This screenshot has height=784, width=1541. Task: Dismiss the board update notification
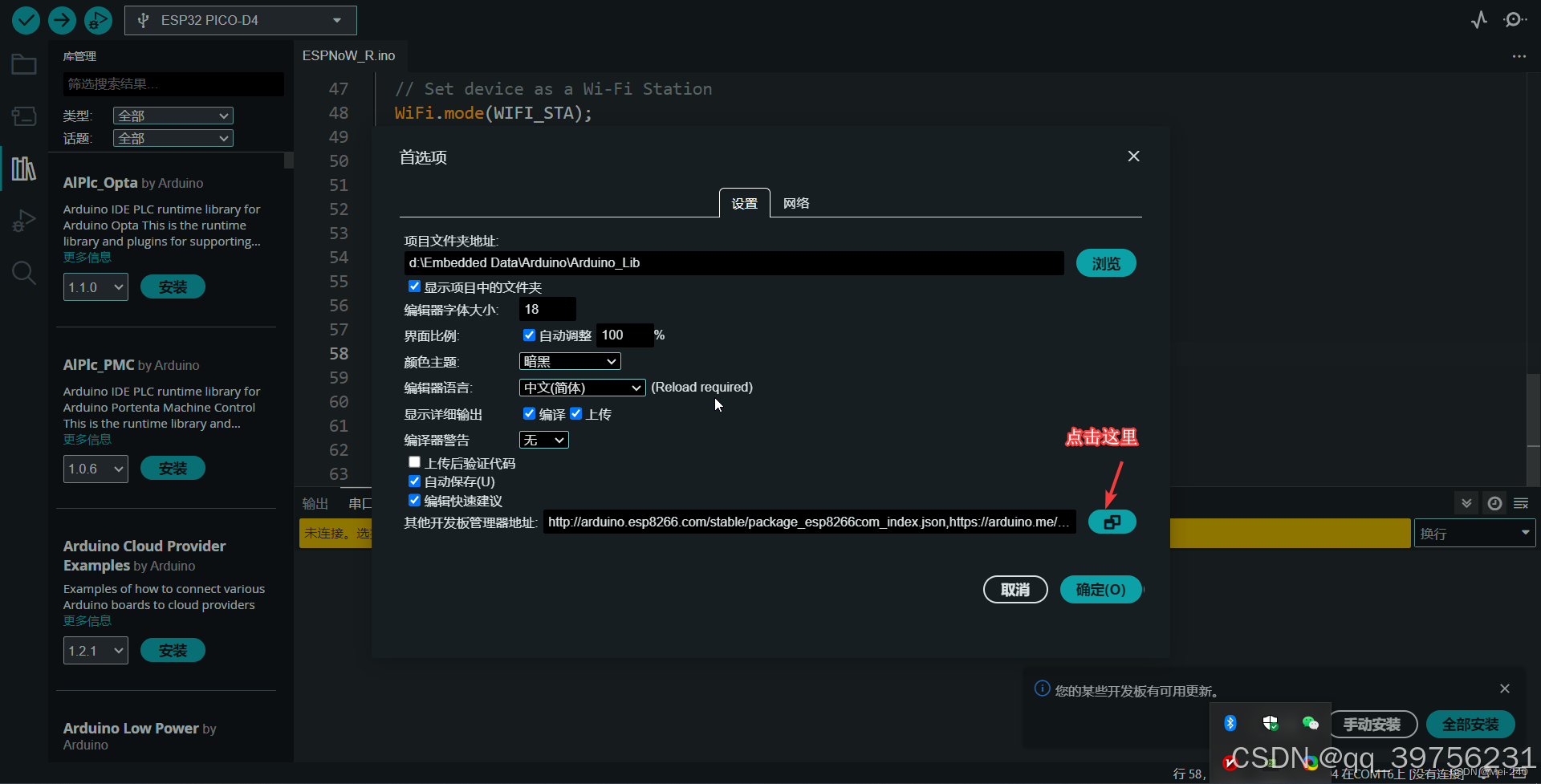click(1505, 689)
